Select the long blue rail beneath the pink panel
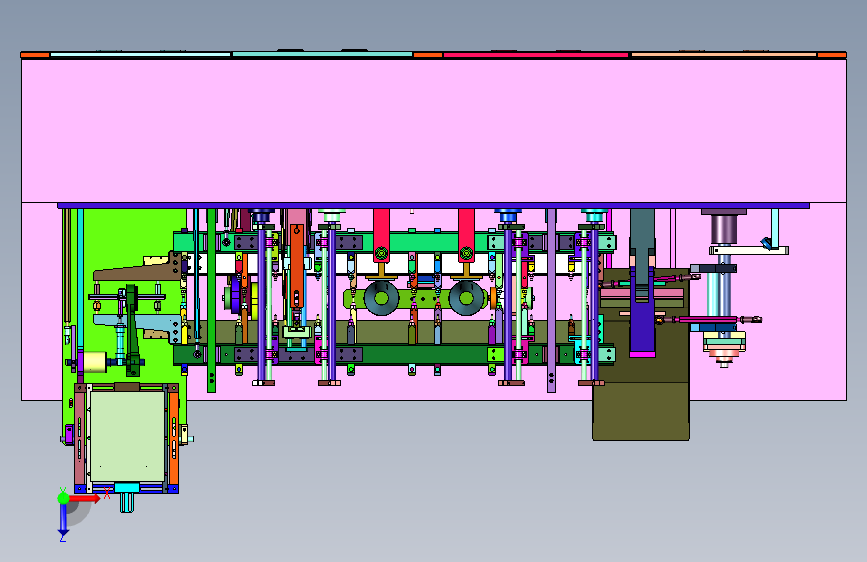 point(434,206)
